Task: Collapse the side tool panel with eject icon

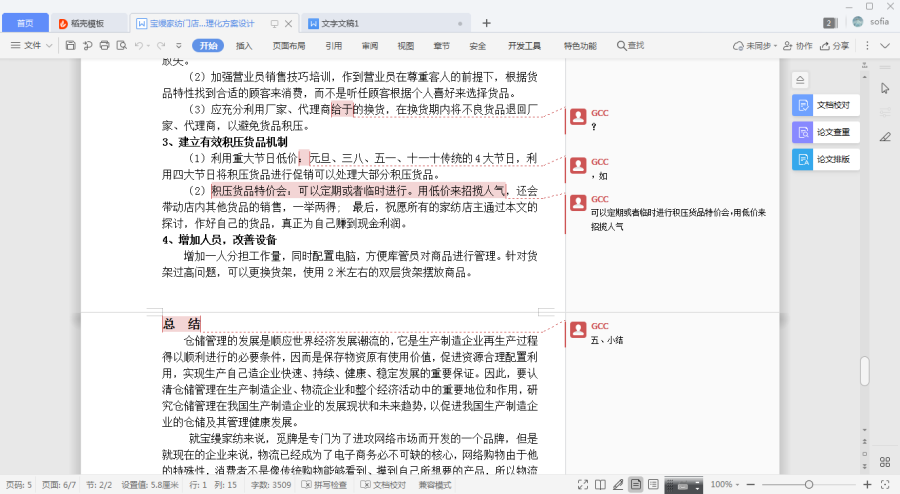Action: (800, 80)
